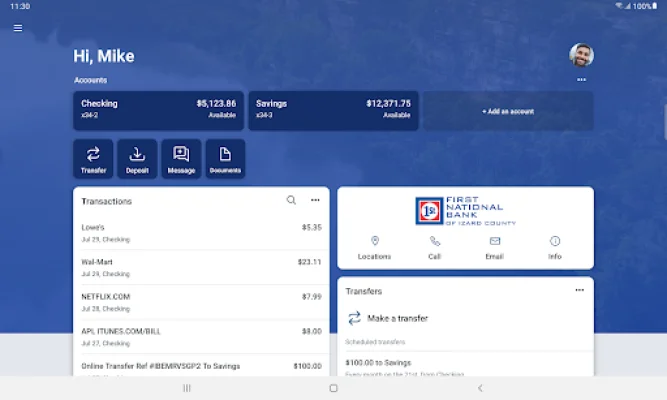667x400 pixels.
Task: Open Accounts section three-dot menu
Action: (x=581, y=80)
